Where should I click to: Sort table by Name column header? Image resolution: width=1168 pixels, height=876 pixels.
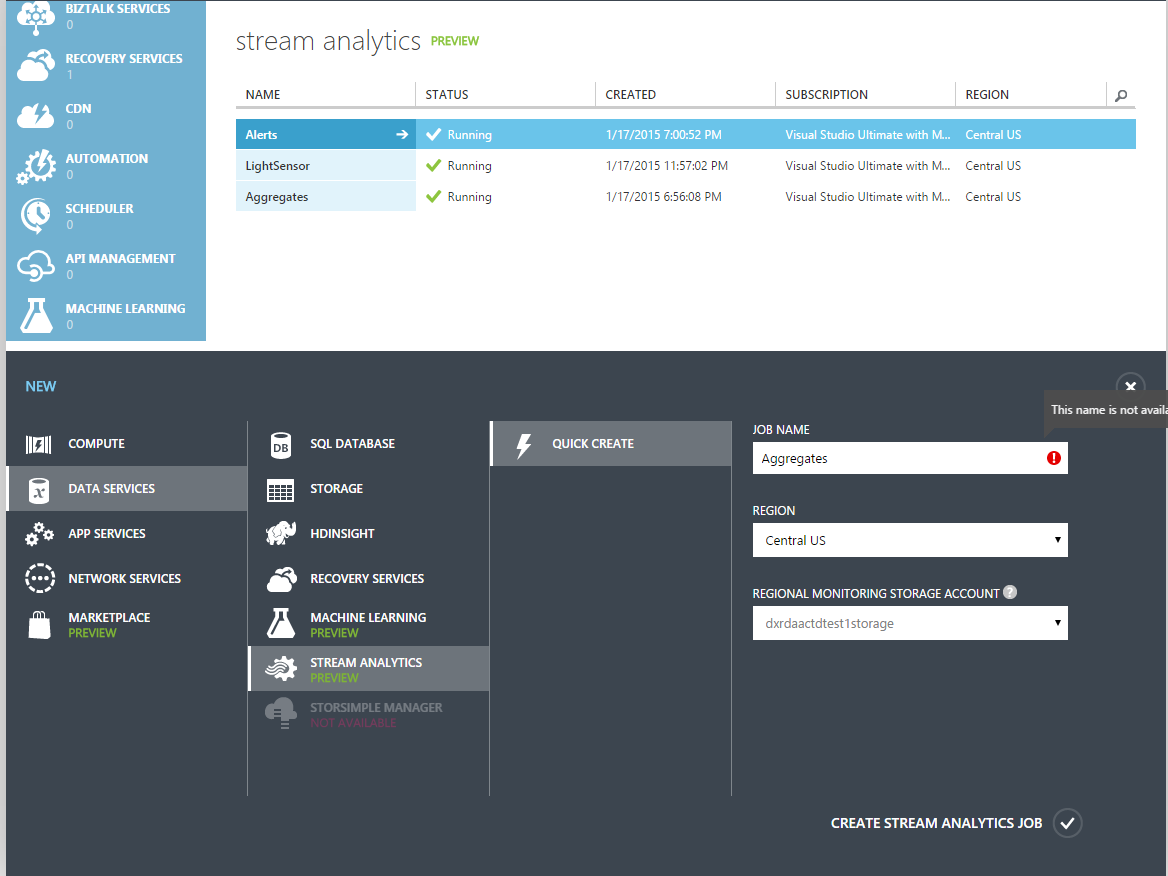point(263,95)
